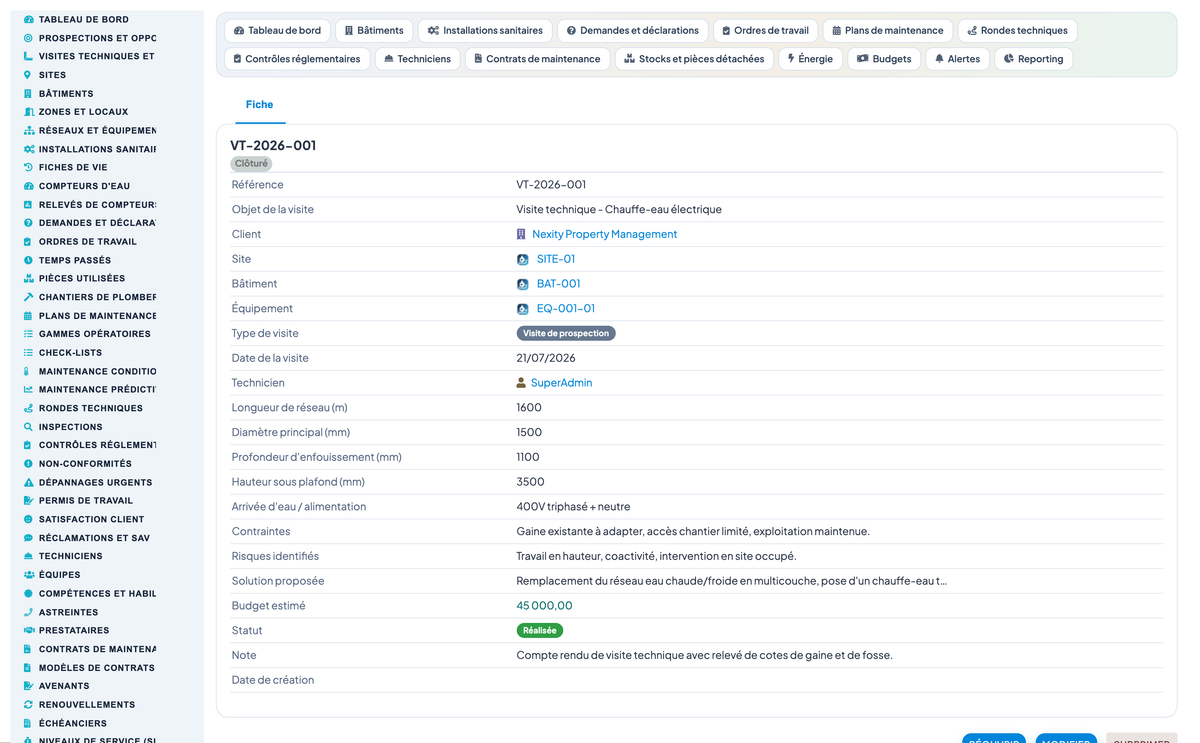Click the Temps passés clock icon
Image resolution: width=1200 pixels, height=743 pixels.
[28, 260]
